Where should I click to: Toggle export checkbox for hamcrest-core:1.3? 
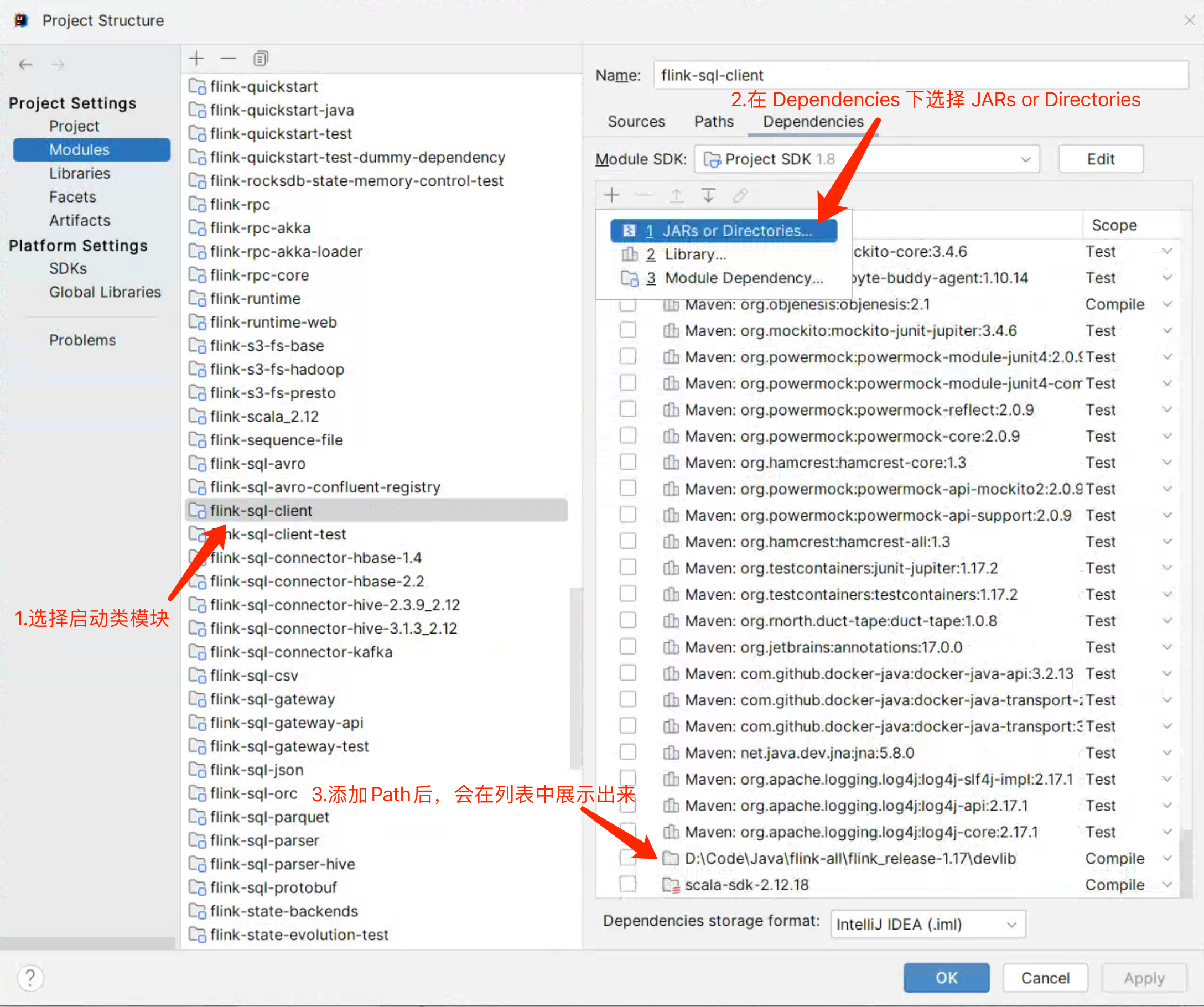[x=628, y=462]
